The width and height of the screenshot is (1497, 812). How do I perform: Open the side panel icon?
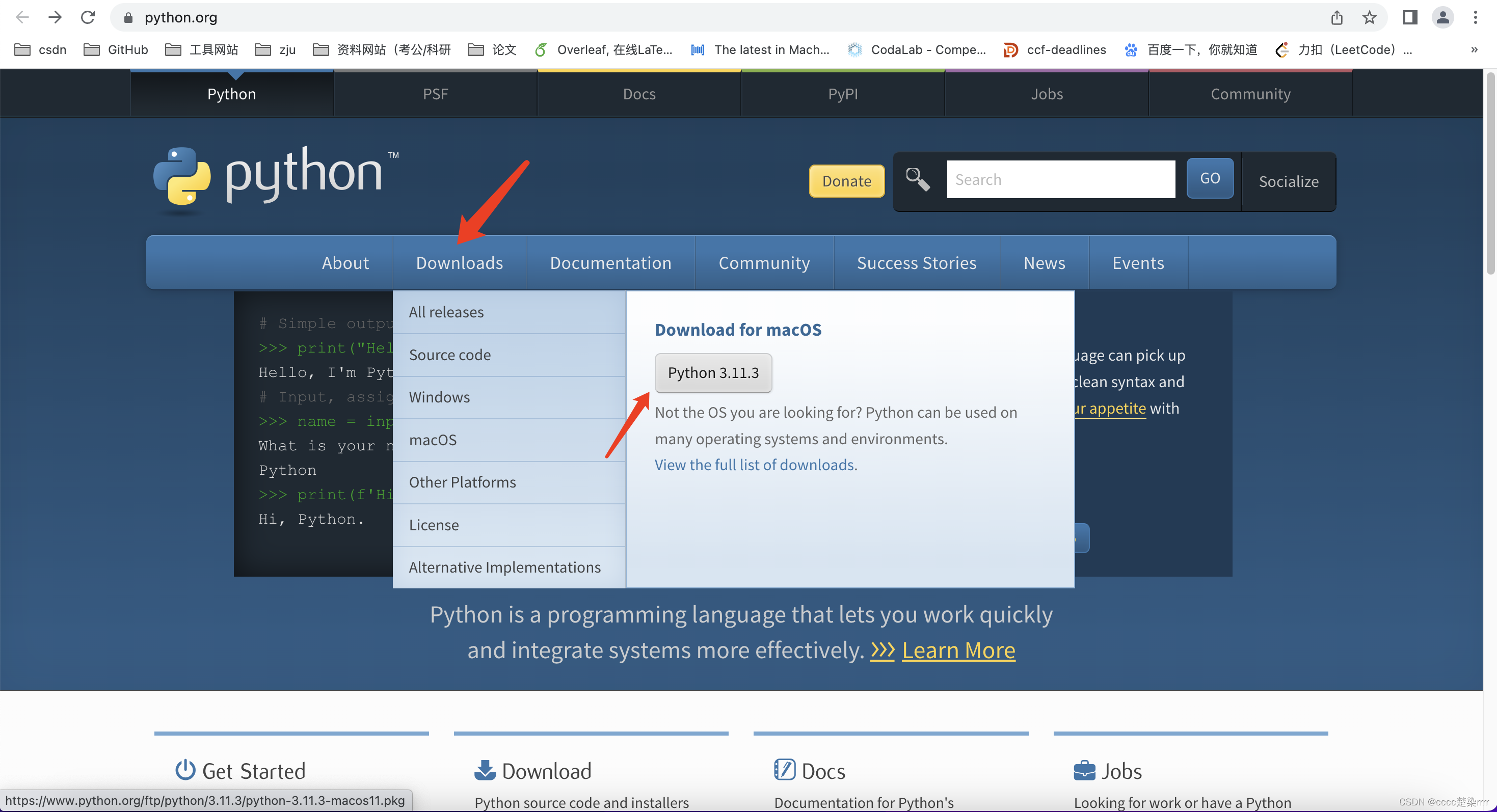click(x=1410, y=17)
